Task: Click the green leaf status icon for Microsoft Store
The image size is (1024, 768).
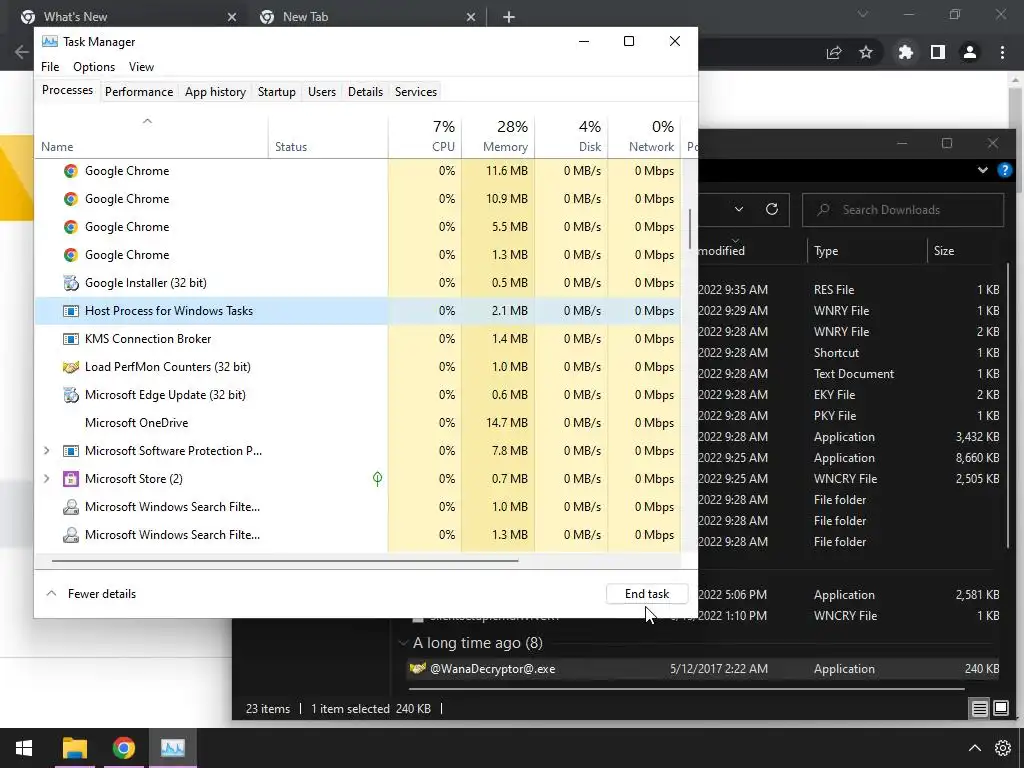Action: [377, 479]
